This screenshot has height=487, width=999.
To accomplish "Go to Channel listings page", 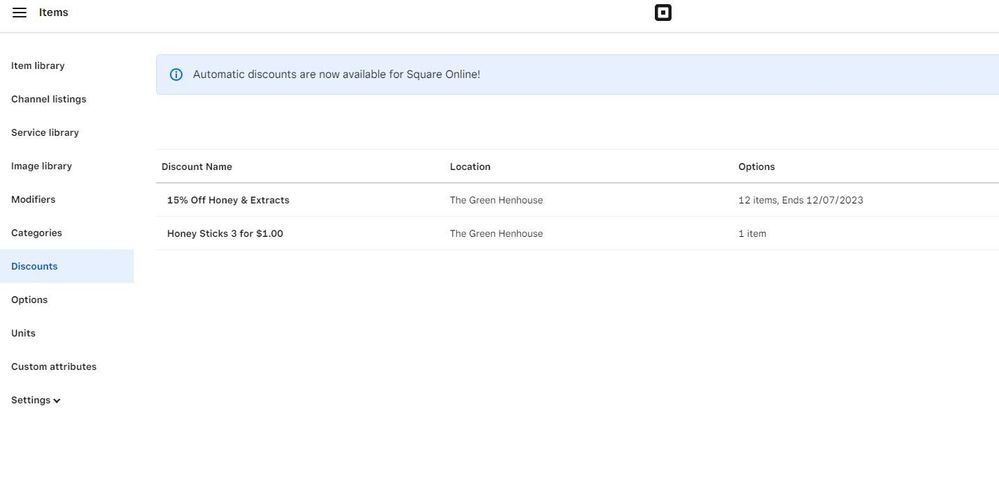I will 48,99.
